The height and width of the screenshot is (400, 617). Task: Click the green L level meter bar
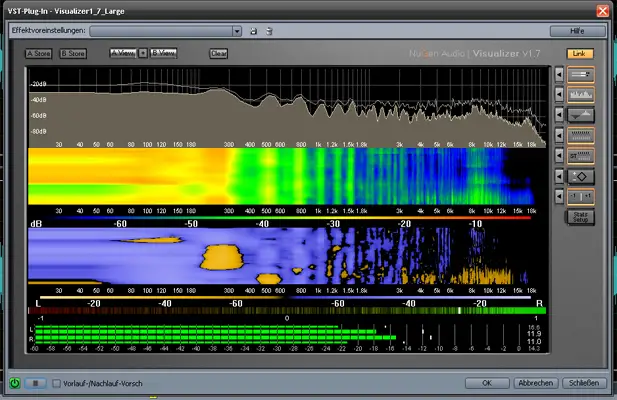pyautogui.click(x=205, y=330)
